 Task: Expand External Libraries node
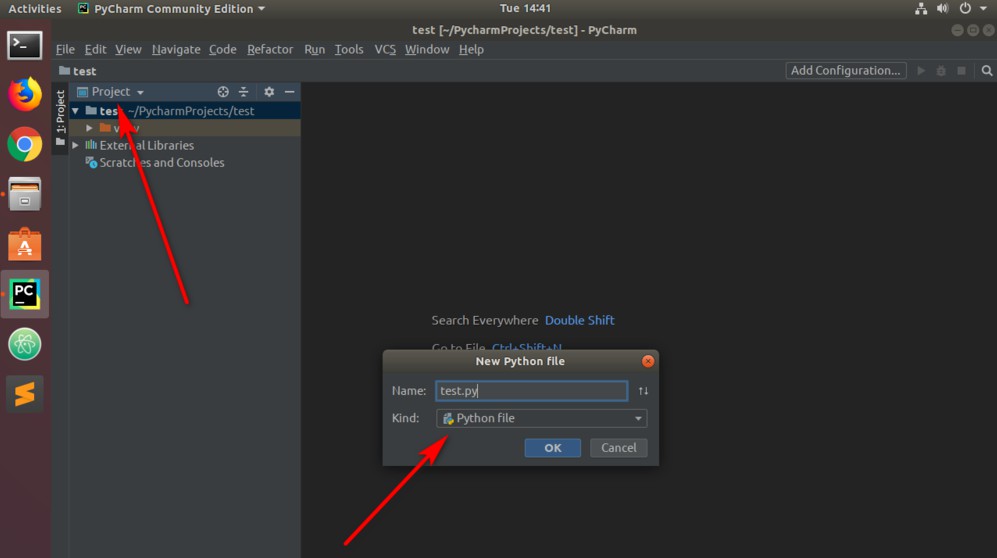[76, 145]
